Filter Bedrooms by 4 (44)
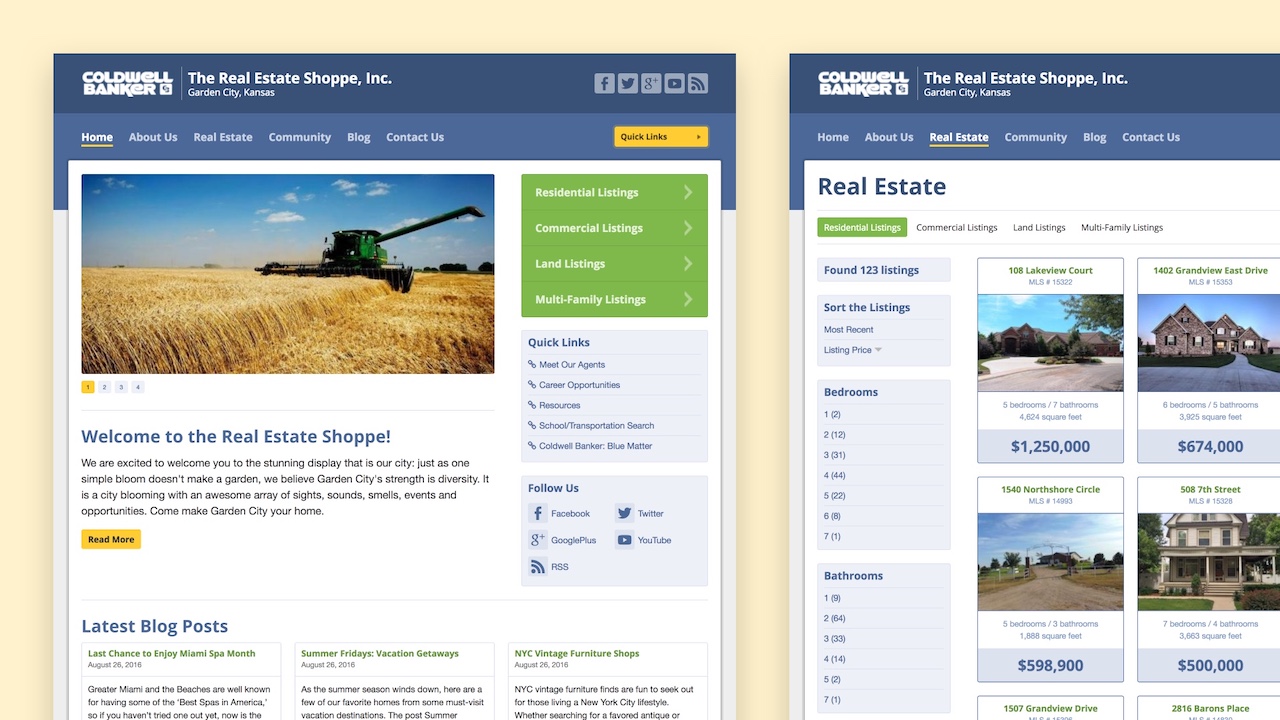The width and height of the screenshot is (1280, 720). tap(835, 475)
